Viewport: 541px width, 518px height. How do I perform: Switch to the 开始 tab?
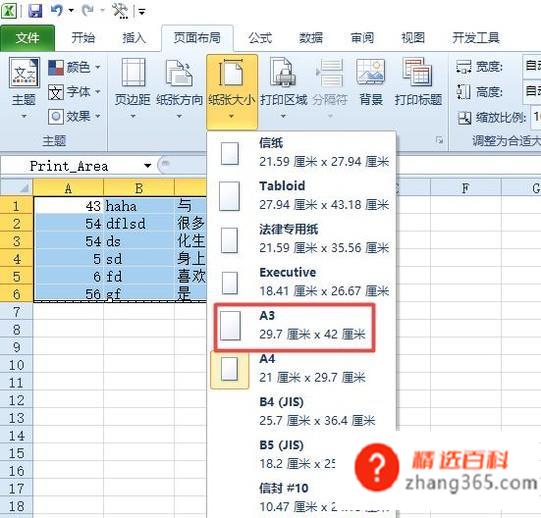coord(83,37)
